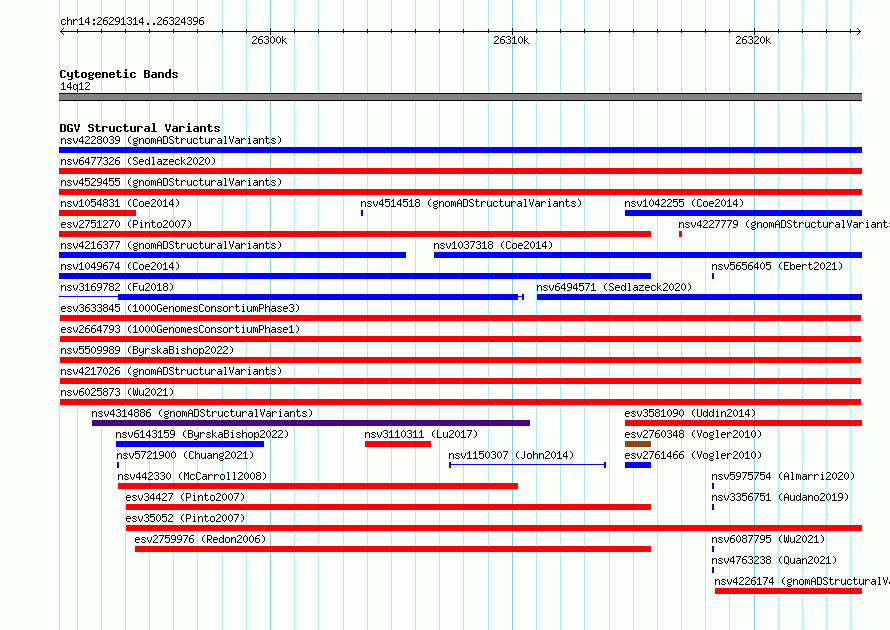The image size is (890, 630).
Task: Click the brown esv2760348 variant bar
Action: click(637, 444)
